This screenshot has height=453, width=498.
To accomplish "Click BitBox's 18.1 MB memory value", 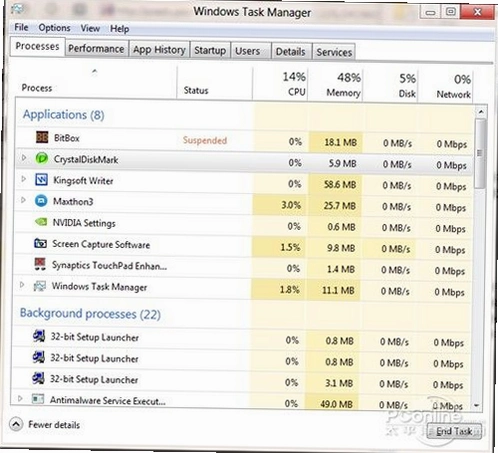I will (341, 142).
